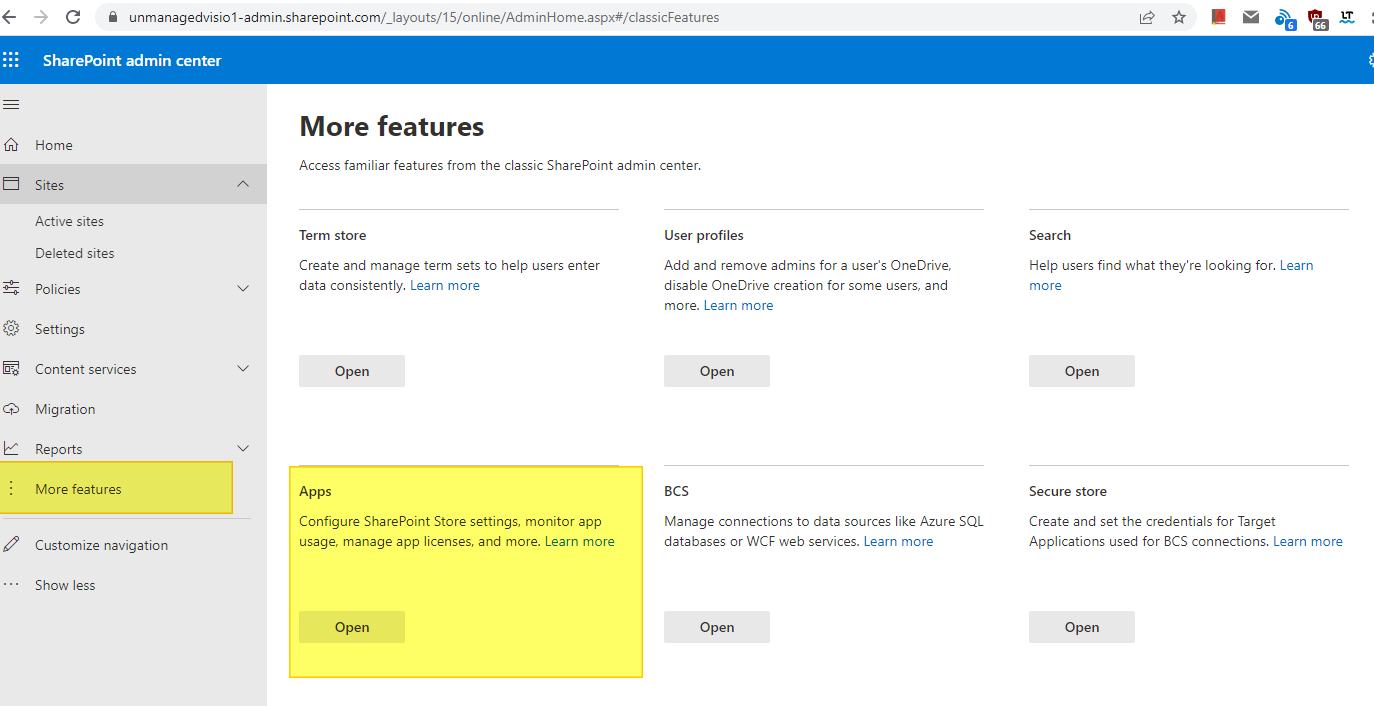Click the Show less ellipsis icon
The image size is (1374, 706).
coord(11,585)
